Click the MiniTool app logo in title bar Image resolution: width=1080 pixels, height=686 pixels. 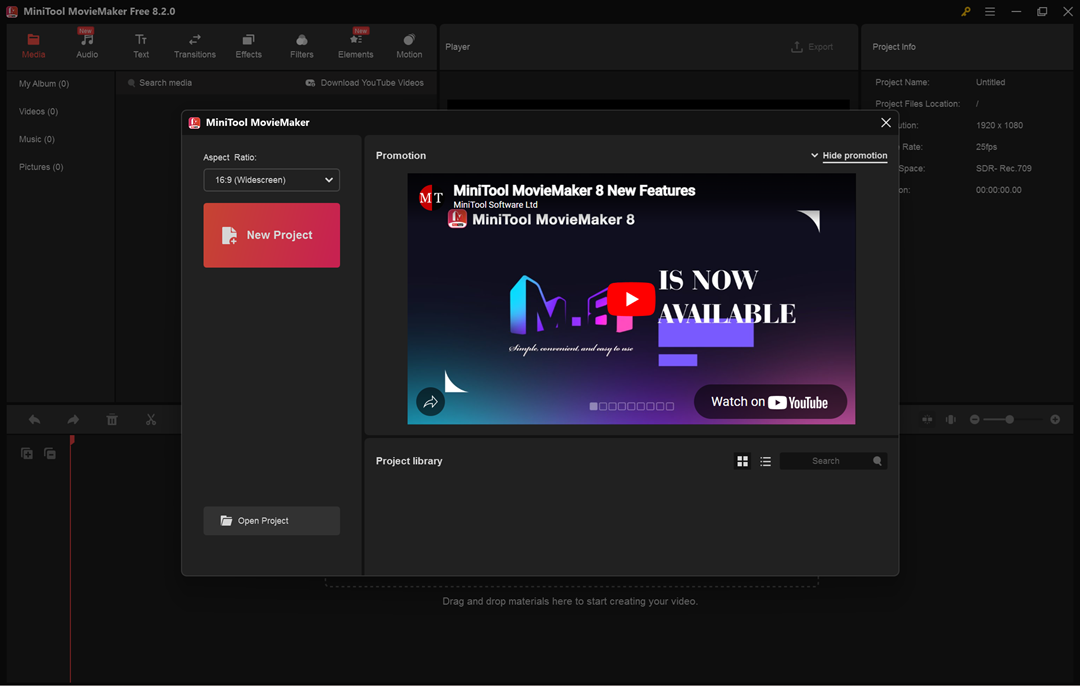coord(12,11)
